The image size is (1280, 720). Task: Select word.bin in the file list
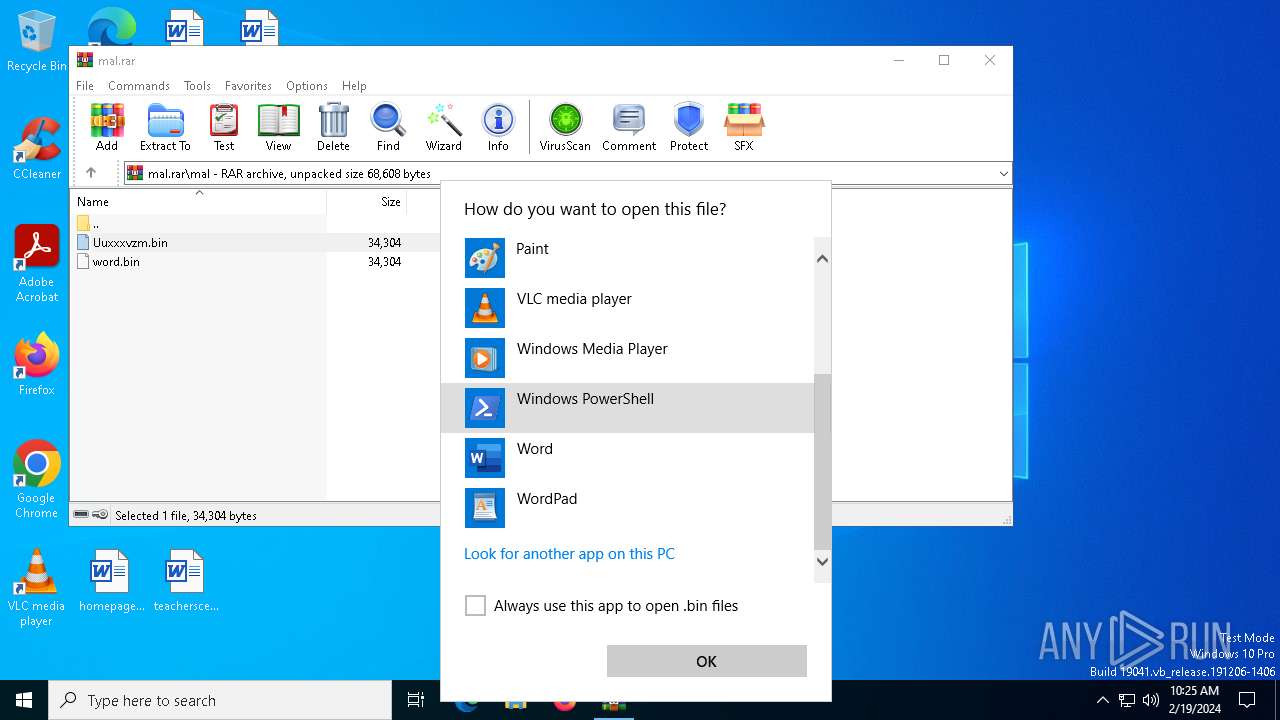coord(116,262)
